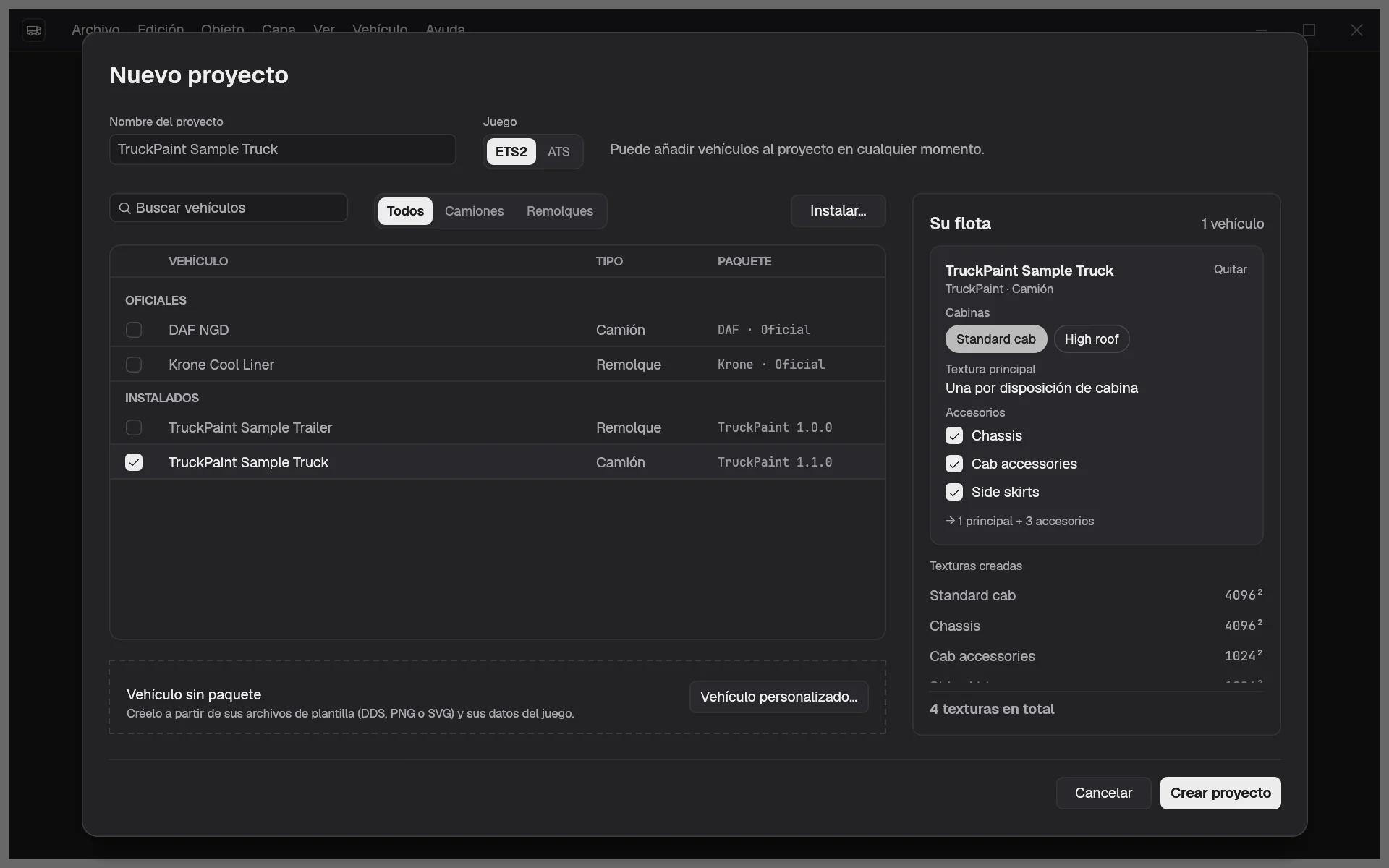Toggle the Standard cab cabin chip
Screen dimensions: 1389x868
[x=996, y=339]
